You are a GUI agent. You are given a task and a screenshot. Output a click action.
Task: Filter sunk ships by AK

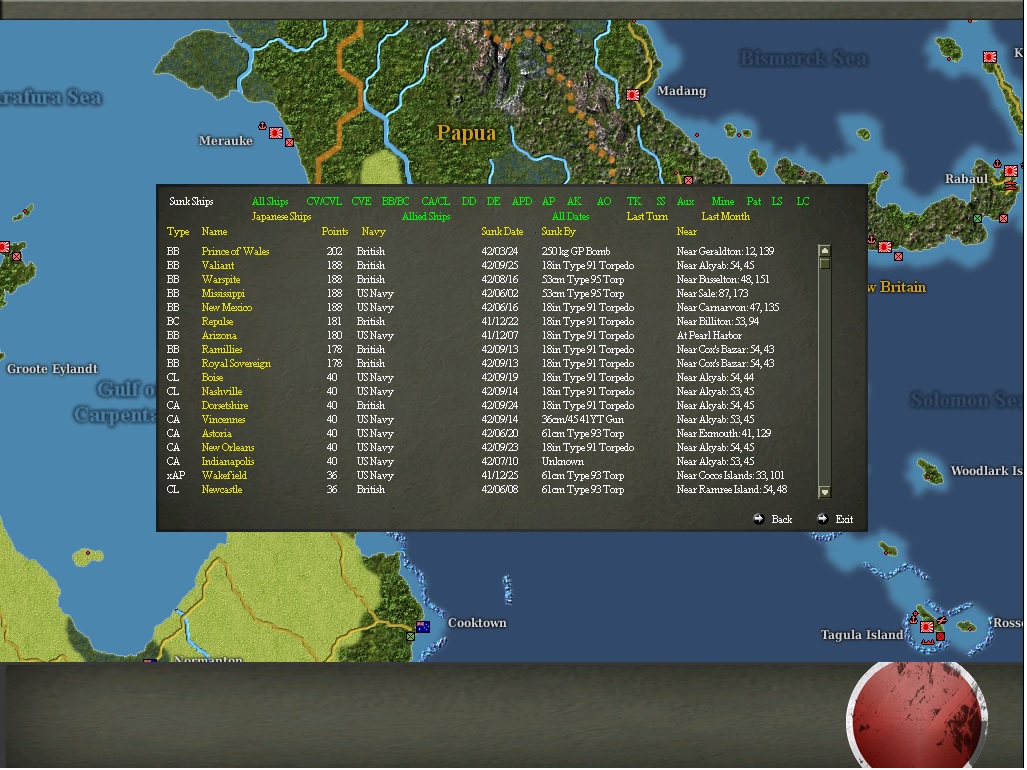pos(574,201)
